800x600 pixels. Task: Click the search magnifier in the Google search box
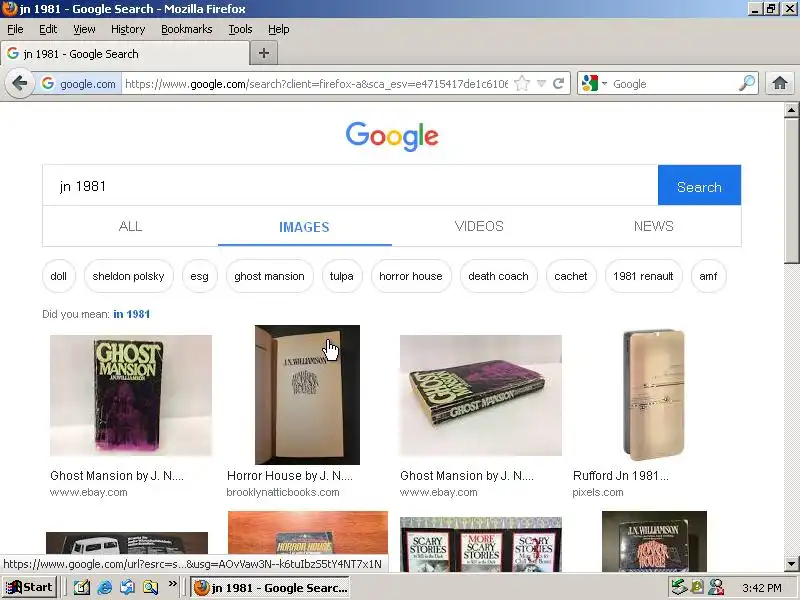point(747,83)
